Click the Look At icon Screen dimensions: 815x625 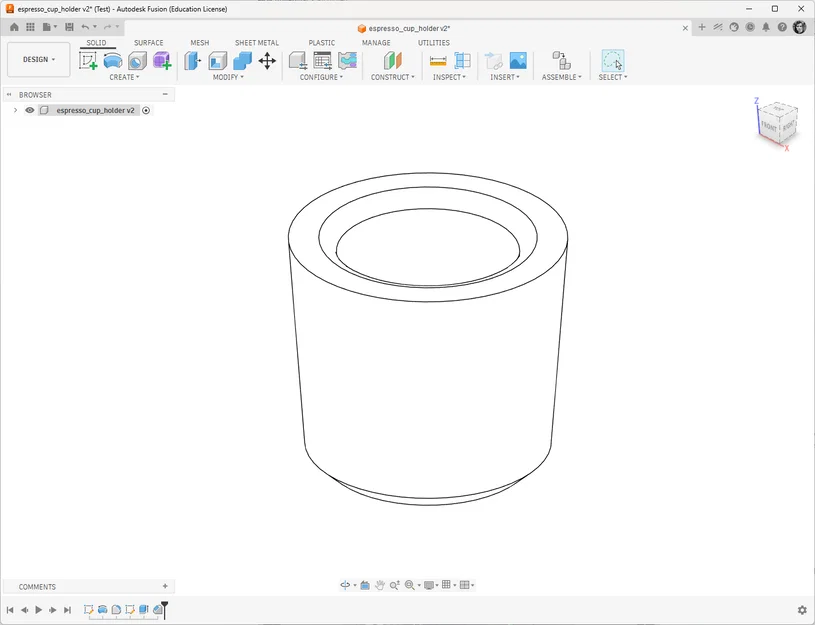pos(365,585)
